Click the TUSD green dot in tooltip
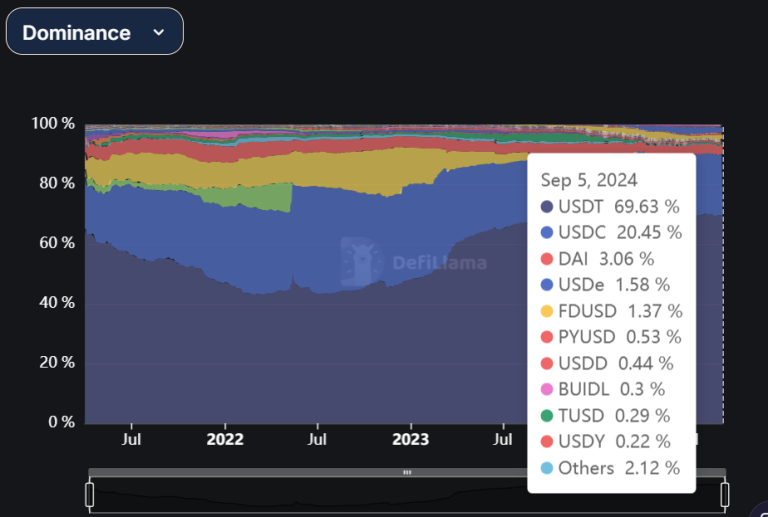The image size is (768, 517). [x=546, y=415]
